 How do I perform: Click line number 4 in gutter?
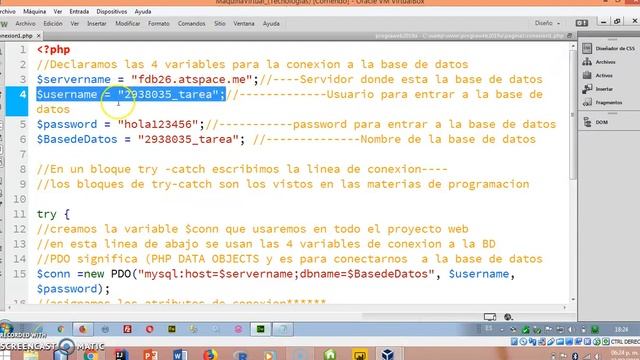[22, 94]
